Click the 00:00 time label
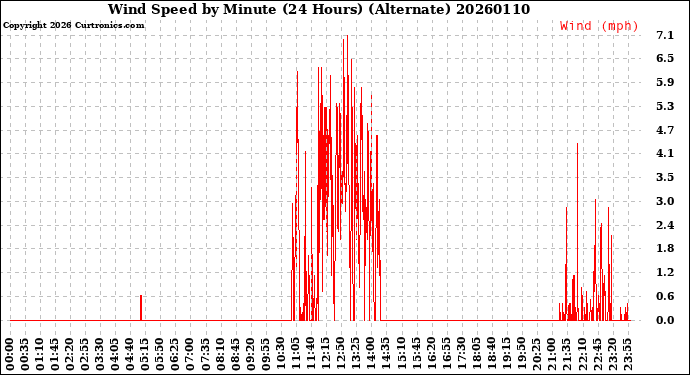 coord(10,354)
